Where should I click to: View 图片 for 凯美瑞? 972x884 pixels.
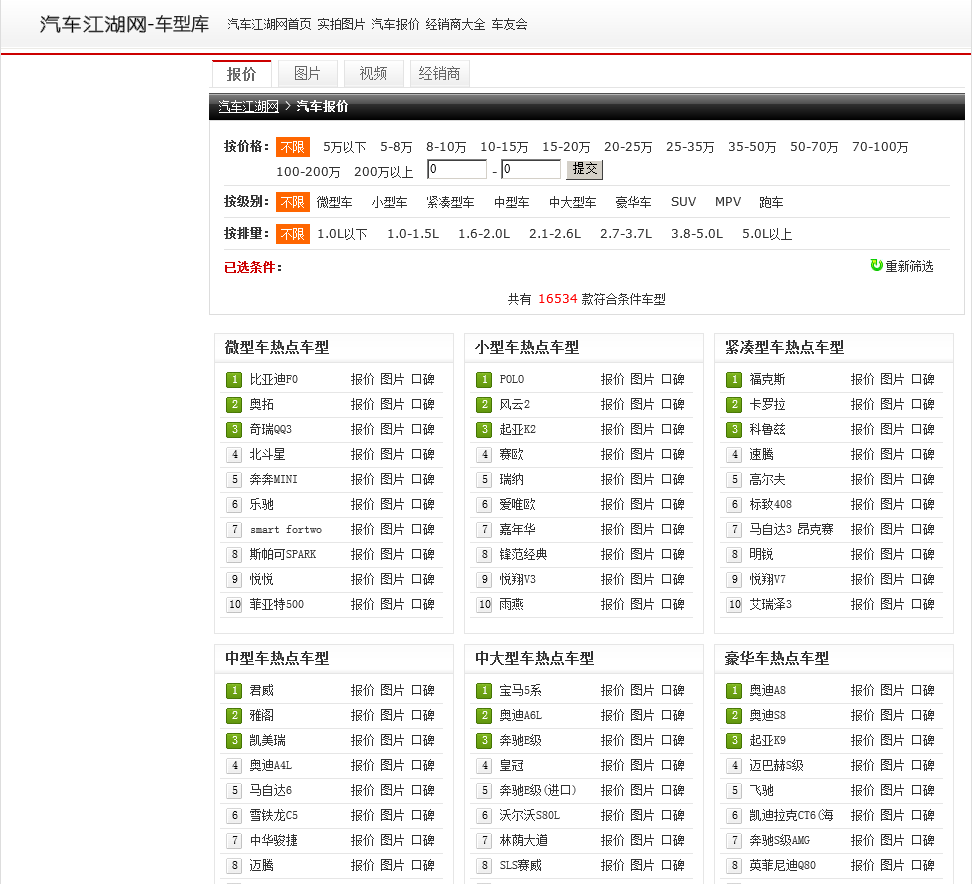coord(392,740)
